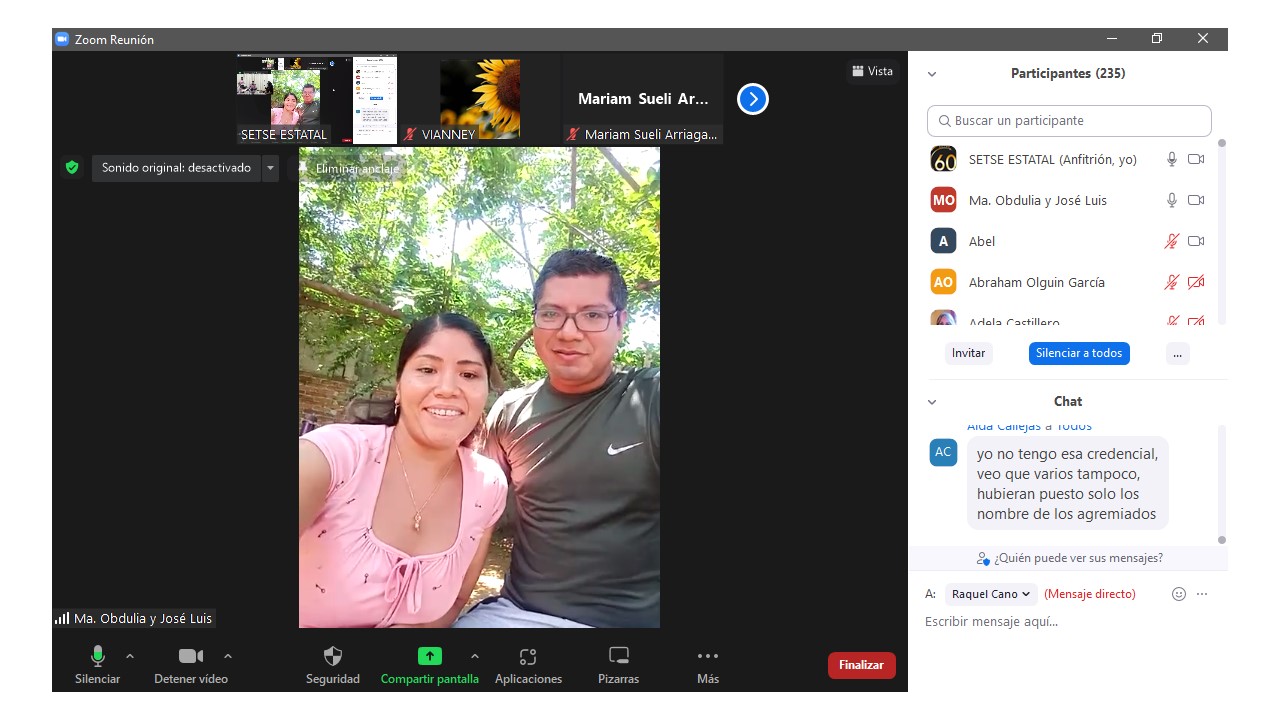The image size is (1280, 720).
Task: Show next video thumbnails with blue arrow
Action: click(752, 99)
